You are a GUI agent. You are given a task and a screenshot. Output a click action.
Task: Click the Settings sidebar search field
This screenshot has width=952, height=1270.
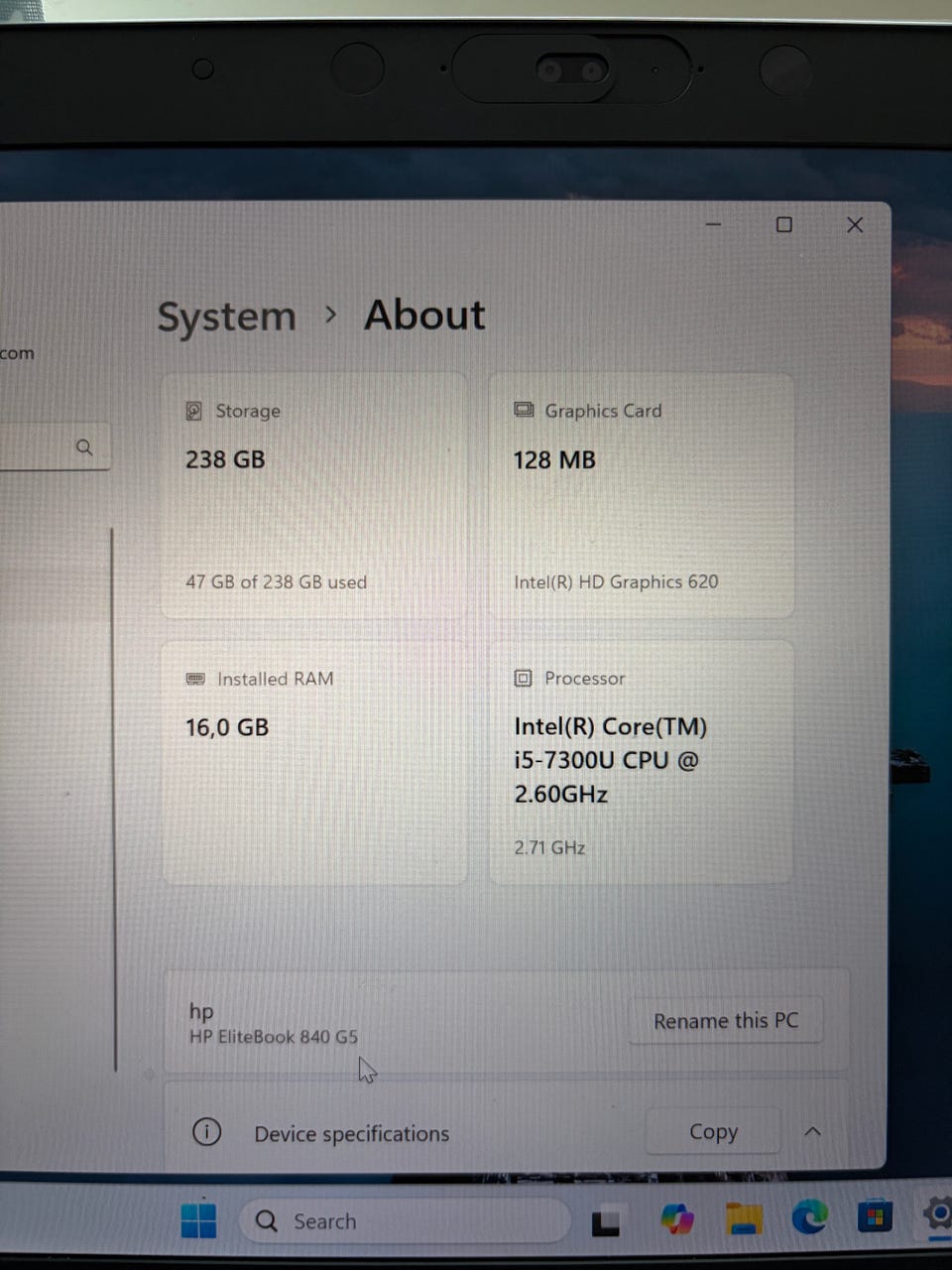55,447
